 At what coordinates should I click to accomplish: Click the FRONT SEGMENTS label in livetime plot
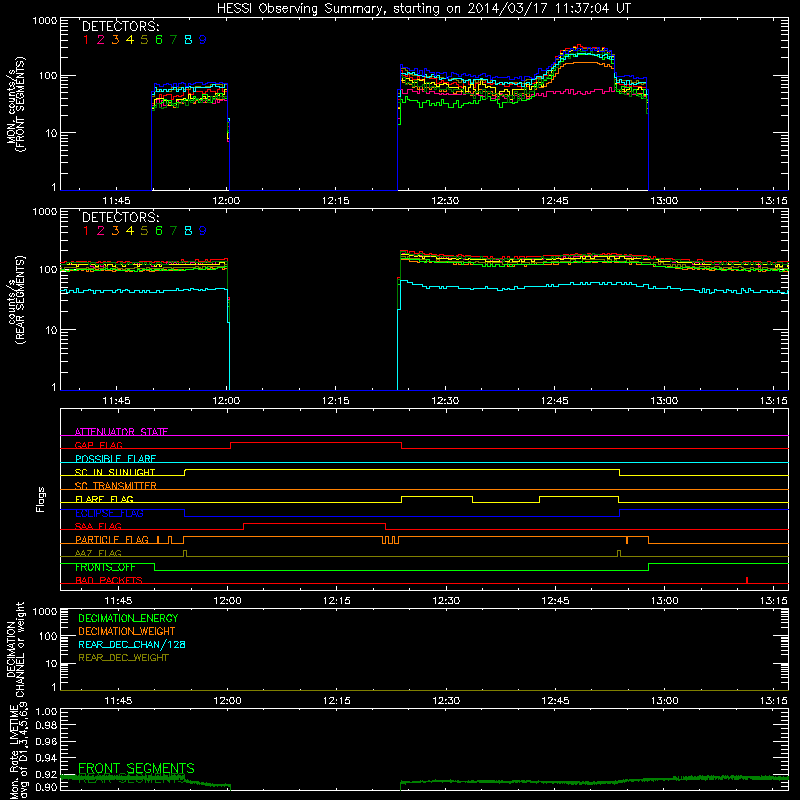[136, 768]
